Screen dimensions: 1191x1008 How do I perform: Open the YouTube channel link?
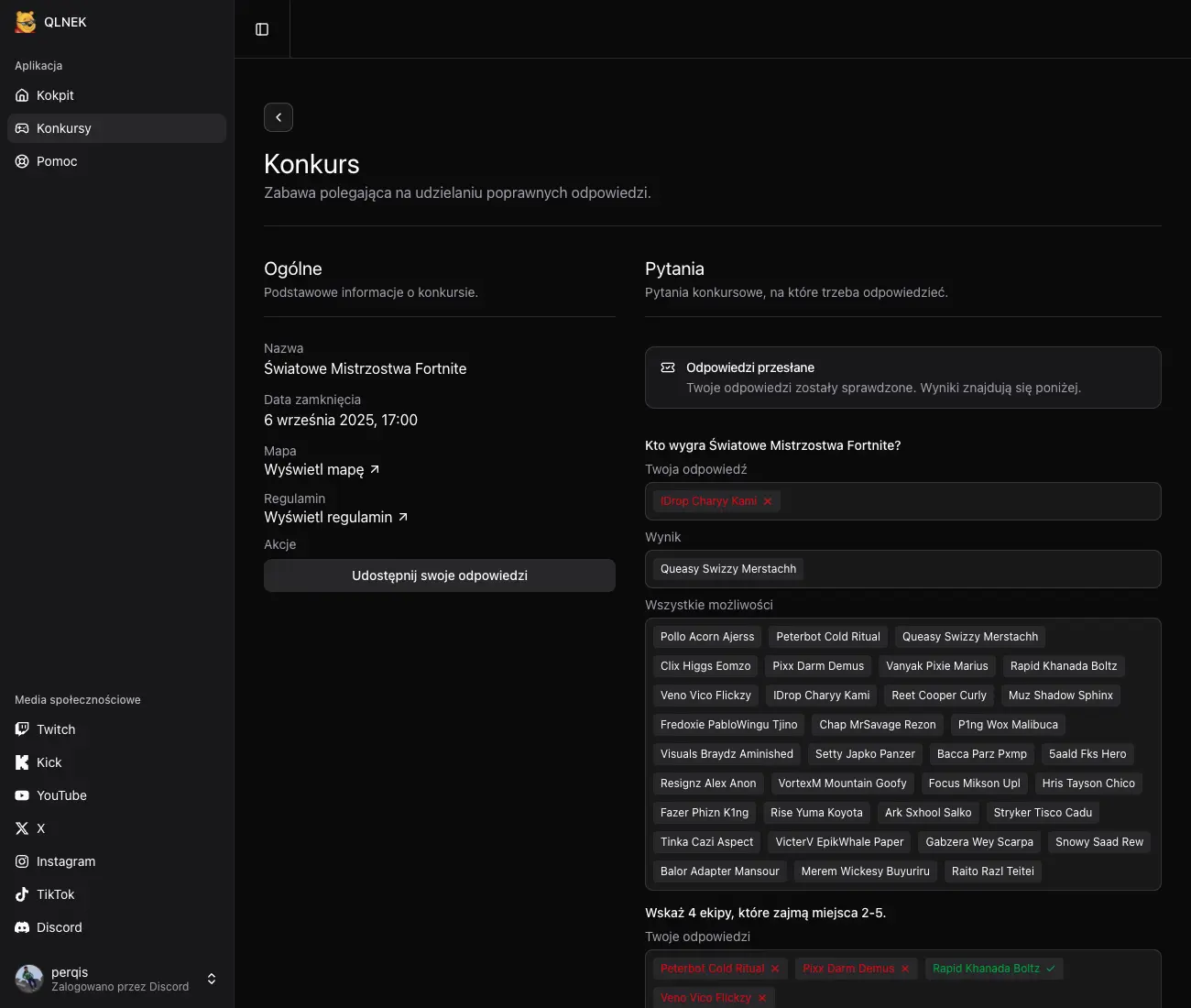point(61,795)
